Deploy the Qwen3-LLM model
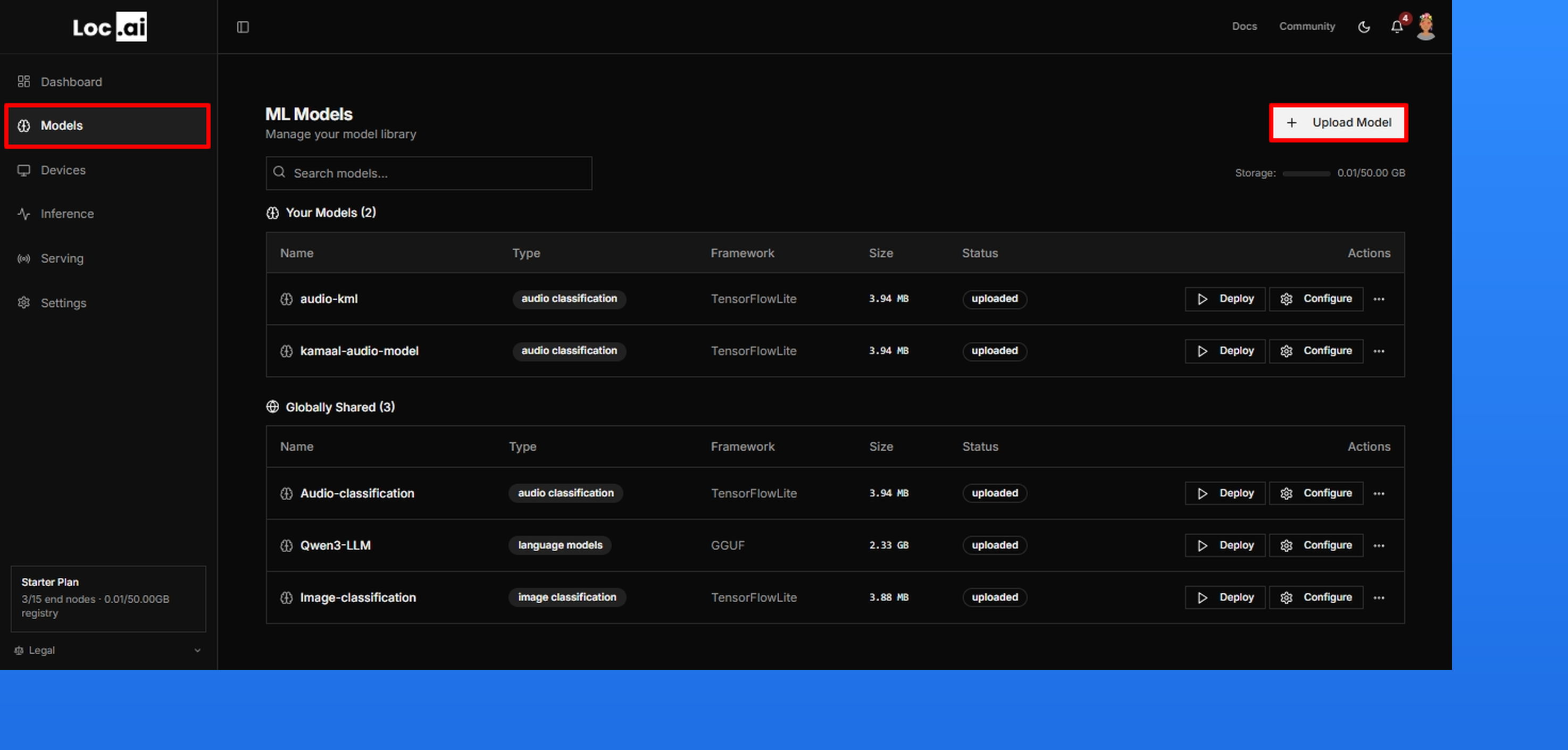Image resolution: width=1568 pixels, height=750 pixels. tap(1225, 545)
